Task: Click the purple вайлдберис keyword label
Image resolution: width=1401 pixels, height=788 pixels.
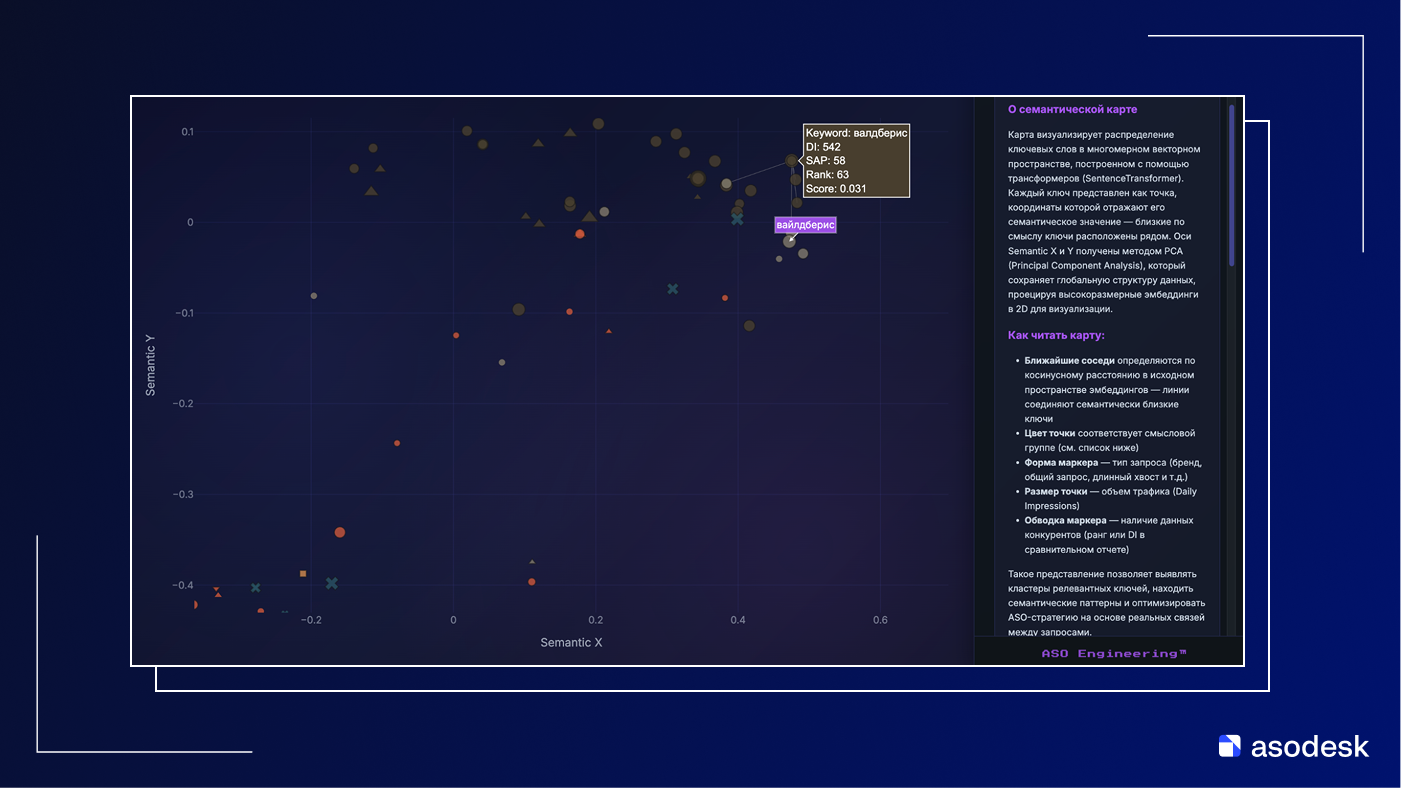Action: 805,225
